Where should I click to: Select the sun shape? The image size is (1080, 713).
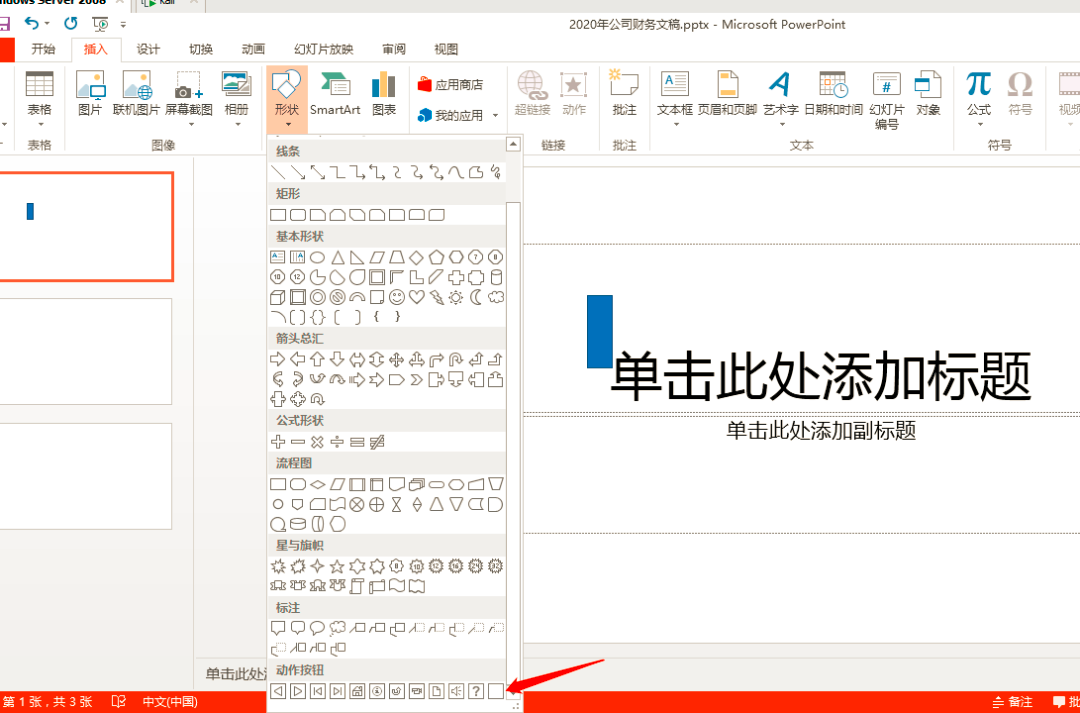coord(456,297)
